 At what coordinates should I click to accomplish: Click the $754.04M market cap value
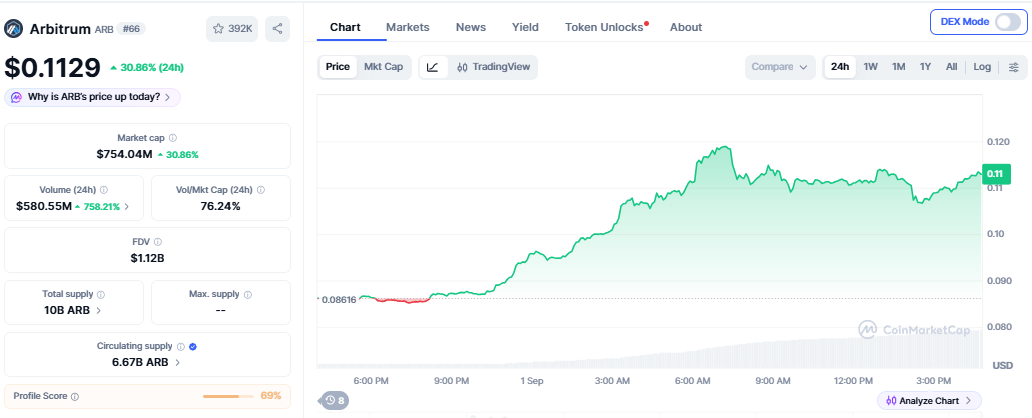pos(124,155)
